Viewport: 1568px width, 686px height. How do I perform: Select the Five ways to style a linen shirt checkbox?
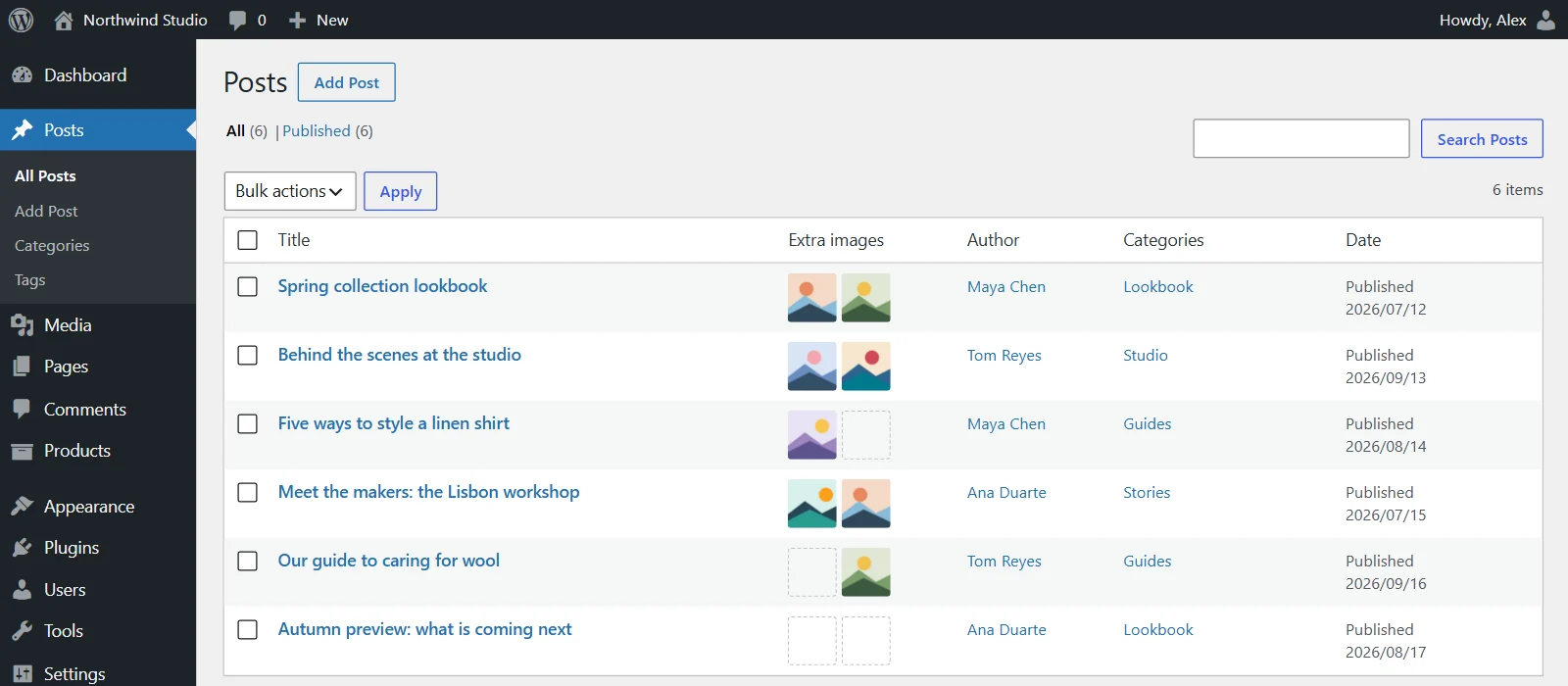pyautogui.click(x=248, y=424)
